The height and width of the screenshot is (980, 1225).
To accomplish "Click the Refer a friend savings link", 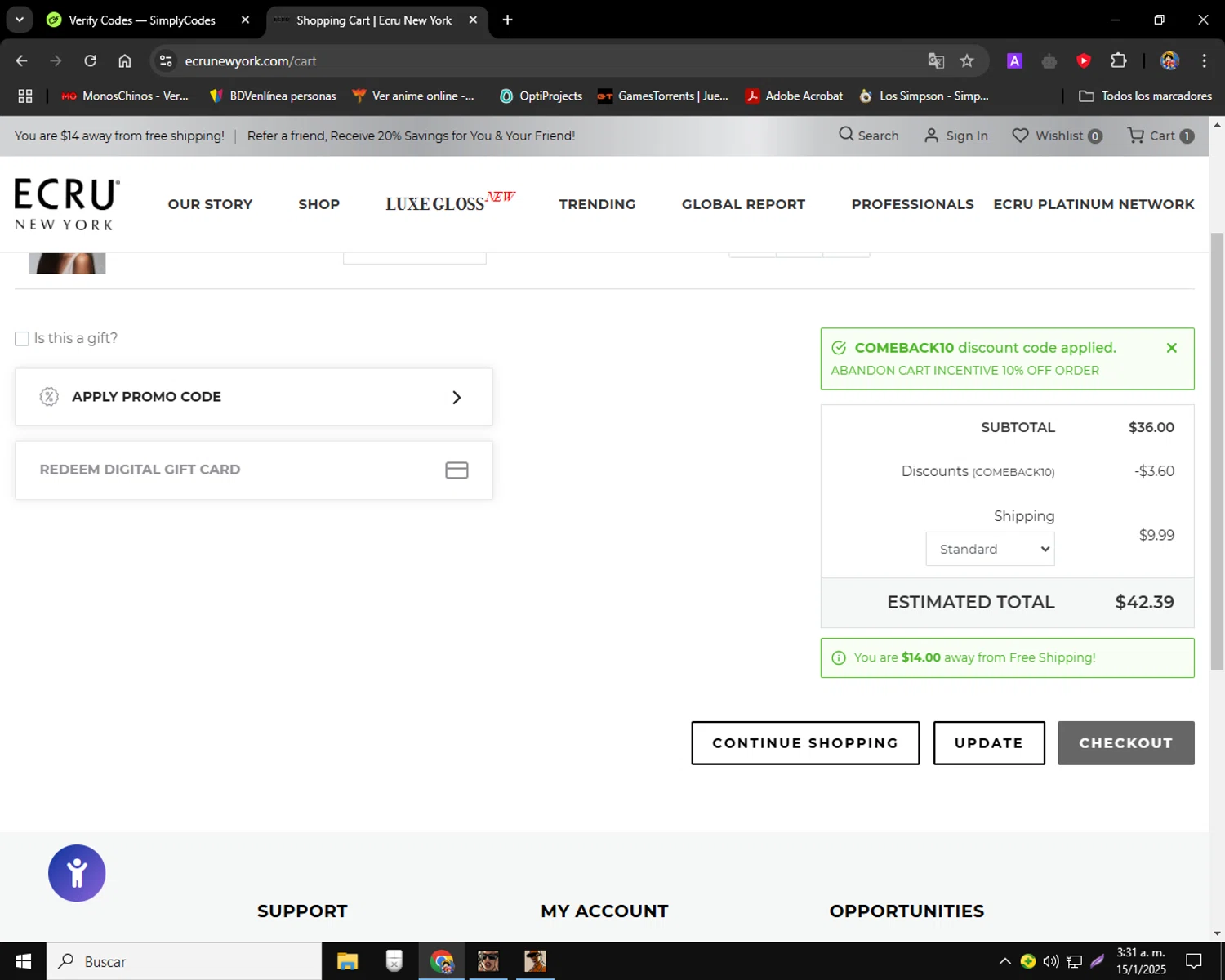I will 411,136.
